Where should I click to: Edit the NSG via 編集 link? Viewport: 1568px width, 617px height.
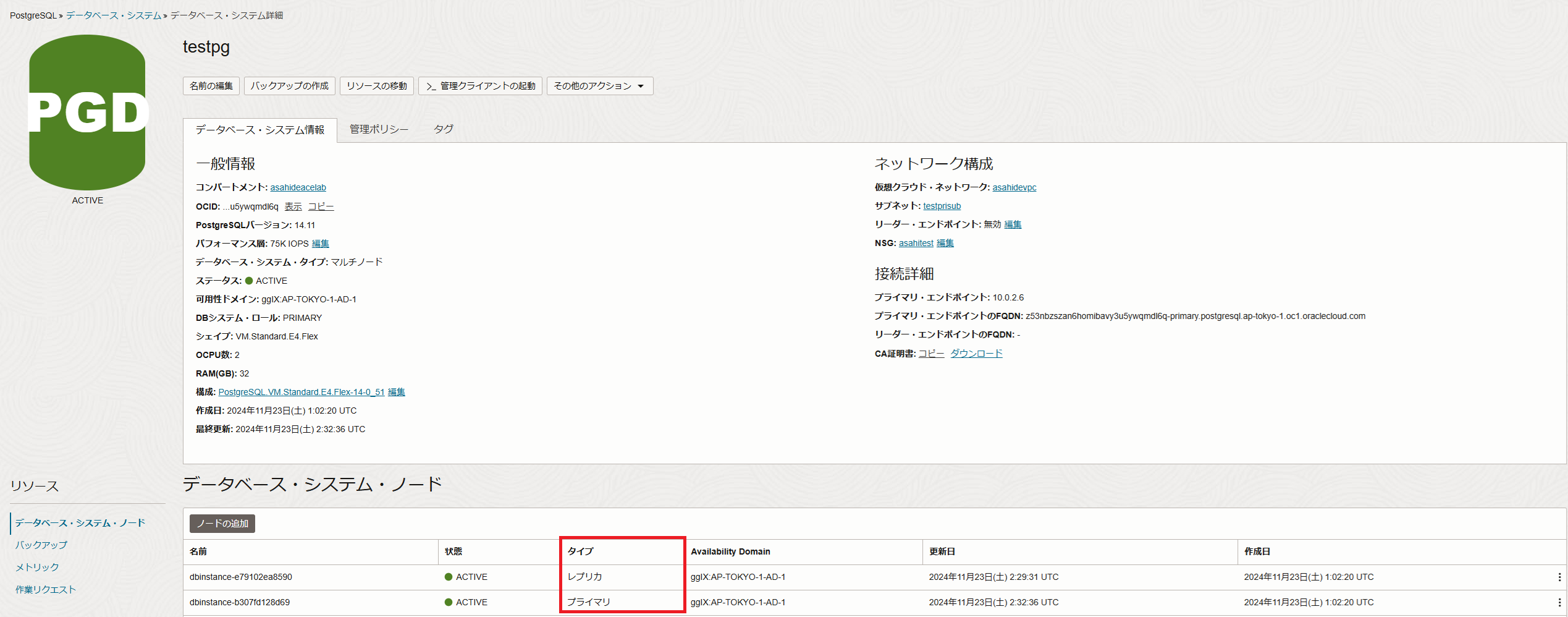945,243
